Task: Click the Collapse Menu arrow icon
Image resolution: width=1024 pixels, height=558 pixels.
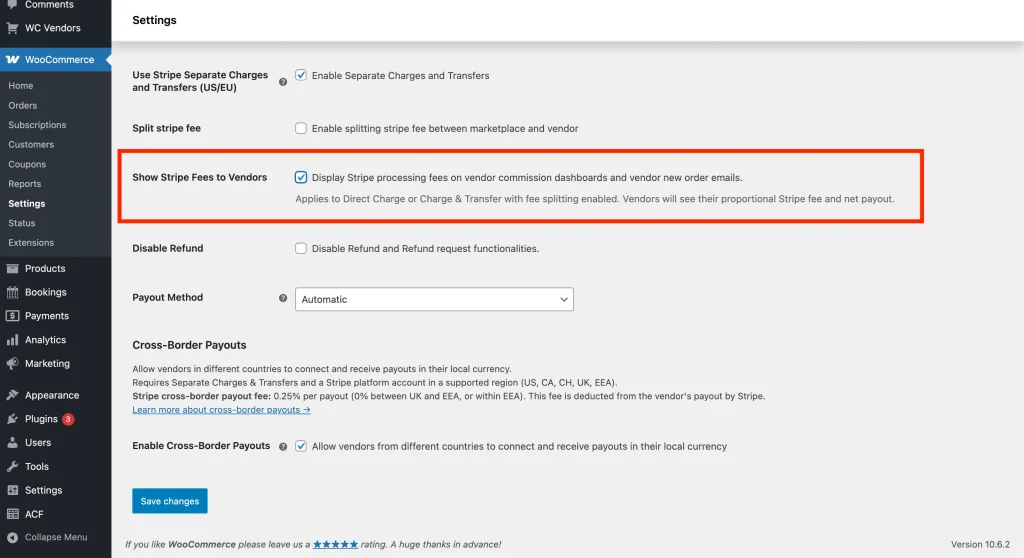Action: pos(12,537)
